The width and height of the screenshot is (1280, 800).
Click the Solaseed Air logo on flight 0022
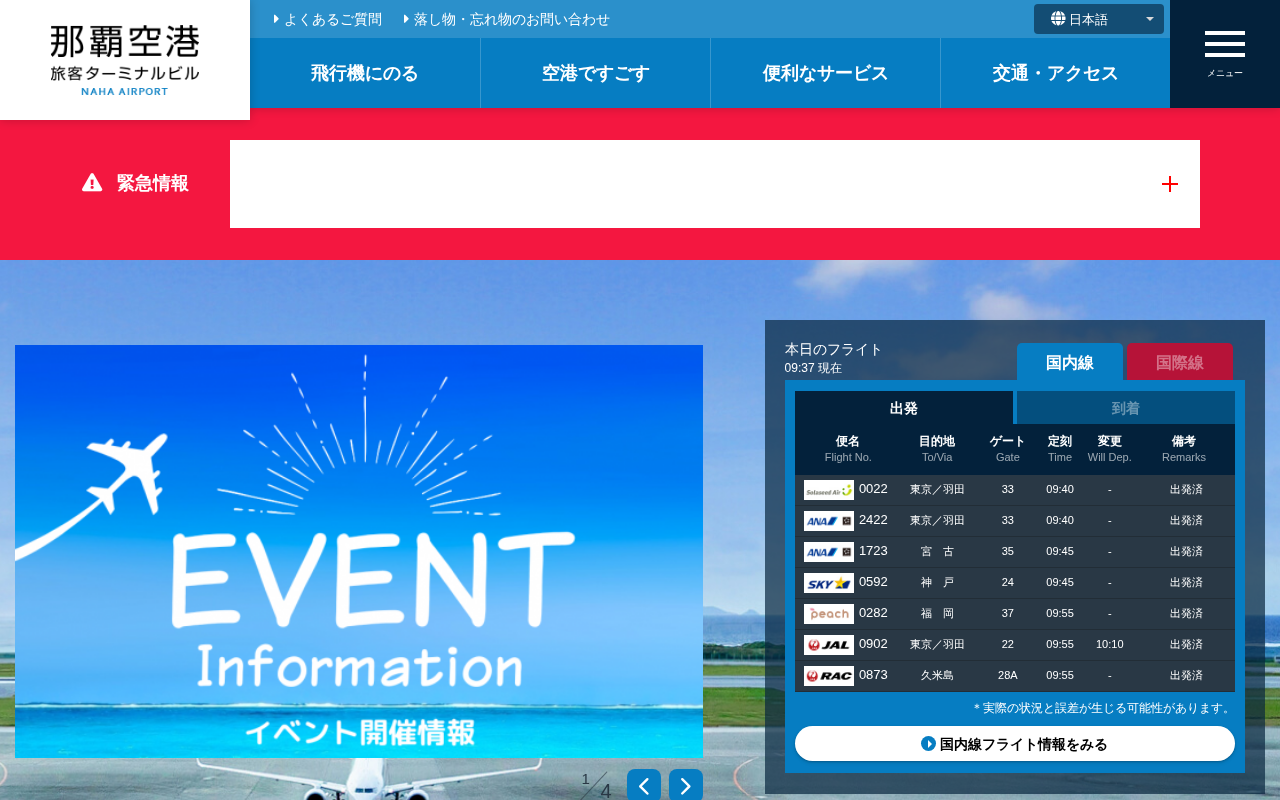pos(829,490)
